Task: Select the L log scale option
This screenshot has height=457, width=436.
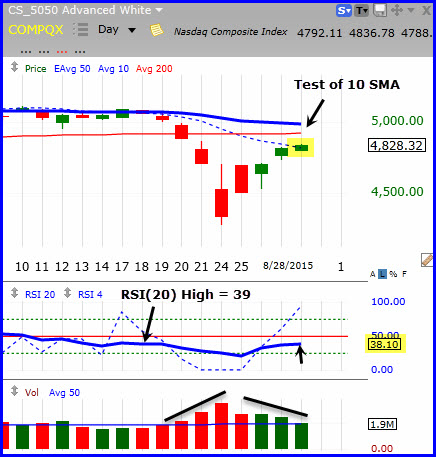Action: click(x=382, y=274)
